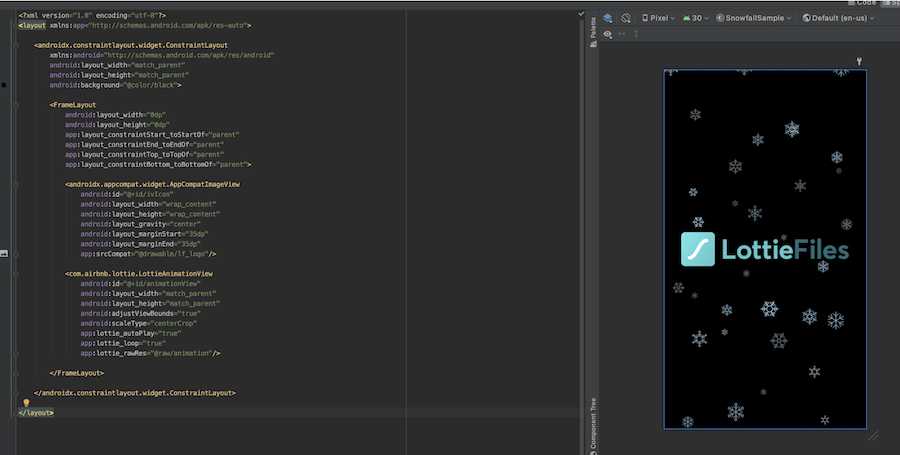900x455 pixels.
Task: Click the xmlns:android namespace URL
Action: pyautogui.click(x=189, y=56)
